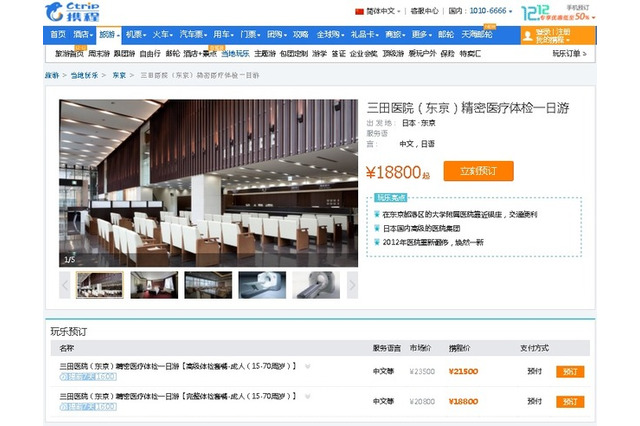Screen dimensions: 640x426
Task: Open 爱玩户外 outdoor sub link
Action: point(422,53)
